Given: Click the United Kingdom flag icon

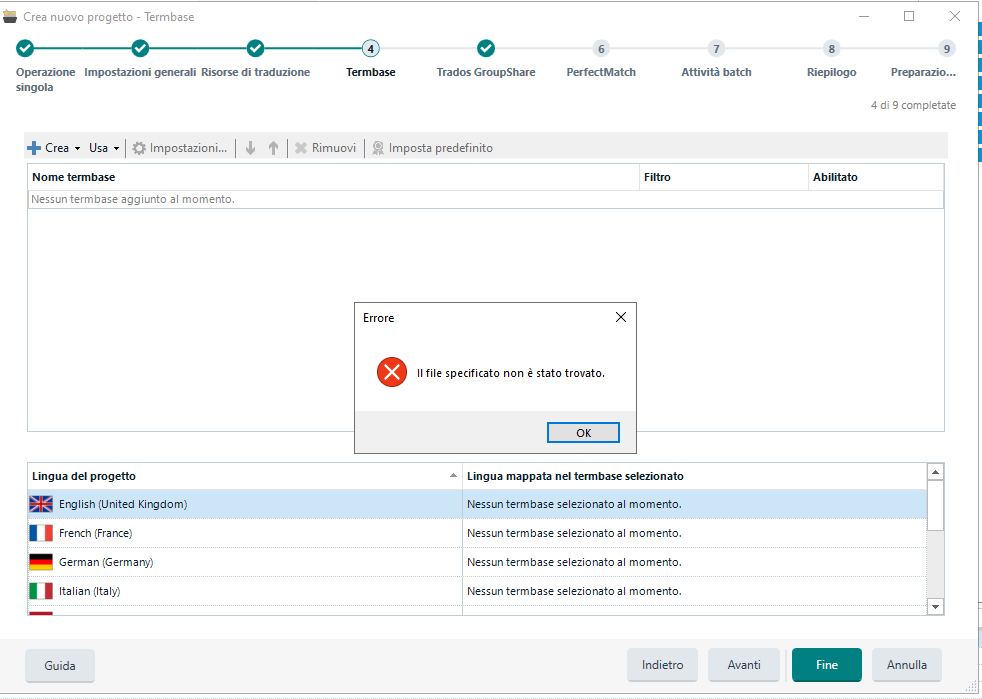Looking at the screenshot, I should 41,504.
